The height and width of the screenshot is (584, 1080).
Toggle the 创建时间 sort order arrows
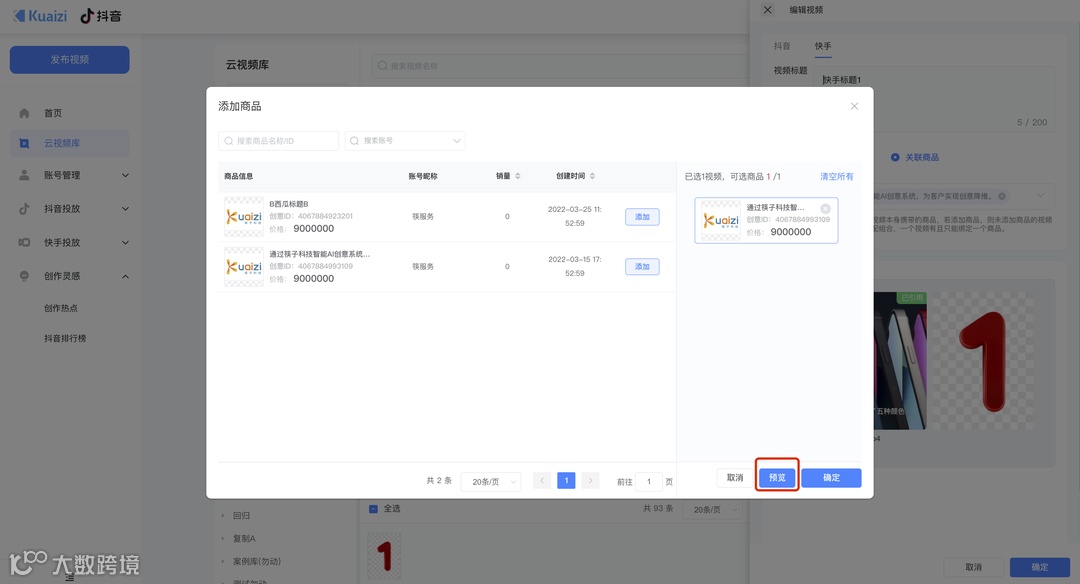(590, 176)
